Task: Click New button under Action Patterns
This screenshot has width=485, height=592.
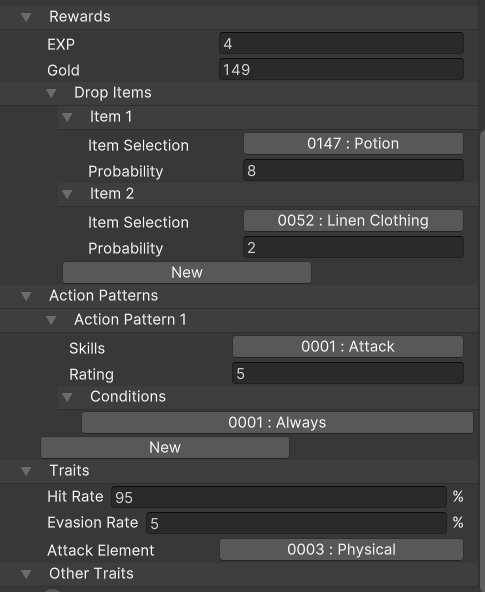Action: click(x=165, y=448)
